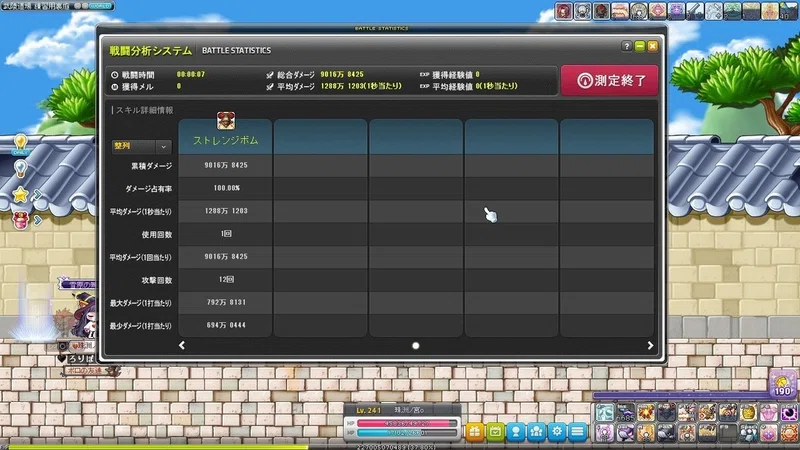Screen dimensions: 800x450
Task: Click the white-haired character buff icon
Action: pos(583,11)
